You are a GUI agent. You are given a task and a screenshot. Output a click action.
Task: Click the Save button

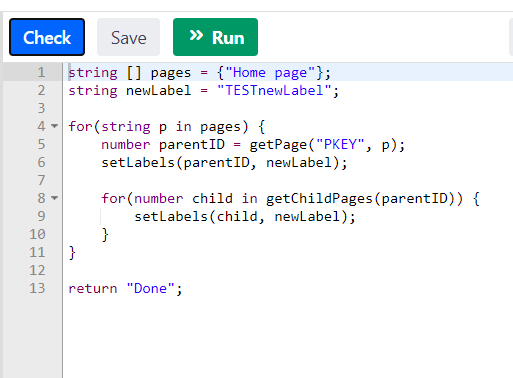128,37
